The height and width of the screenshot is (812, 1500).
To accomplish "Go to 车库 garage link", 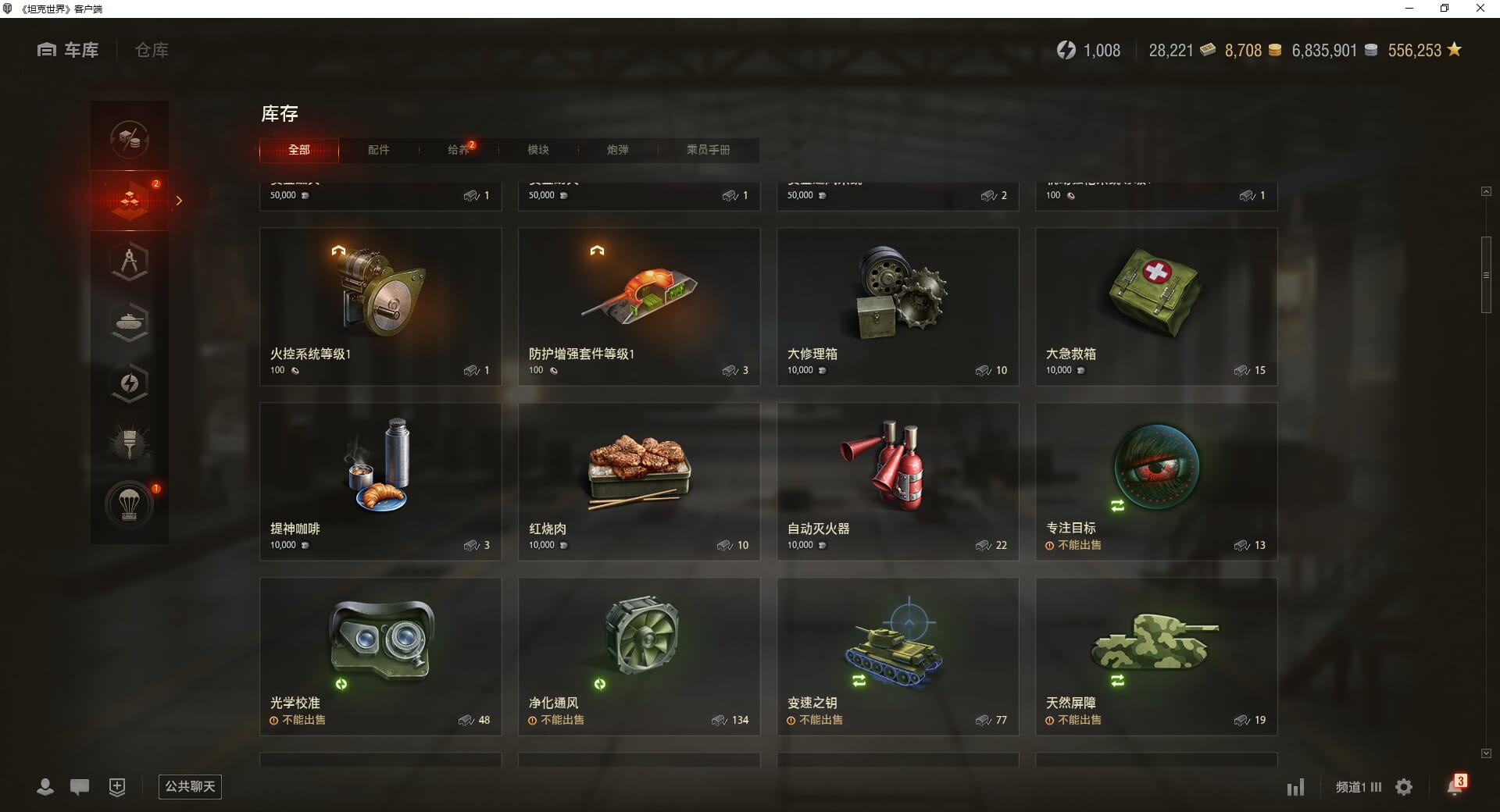I will tap(68, 50).
